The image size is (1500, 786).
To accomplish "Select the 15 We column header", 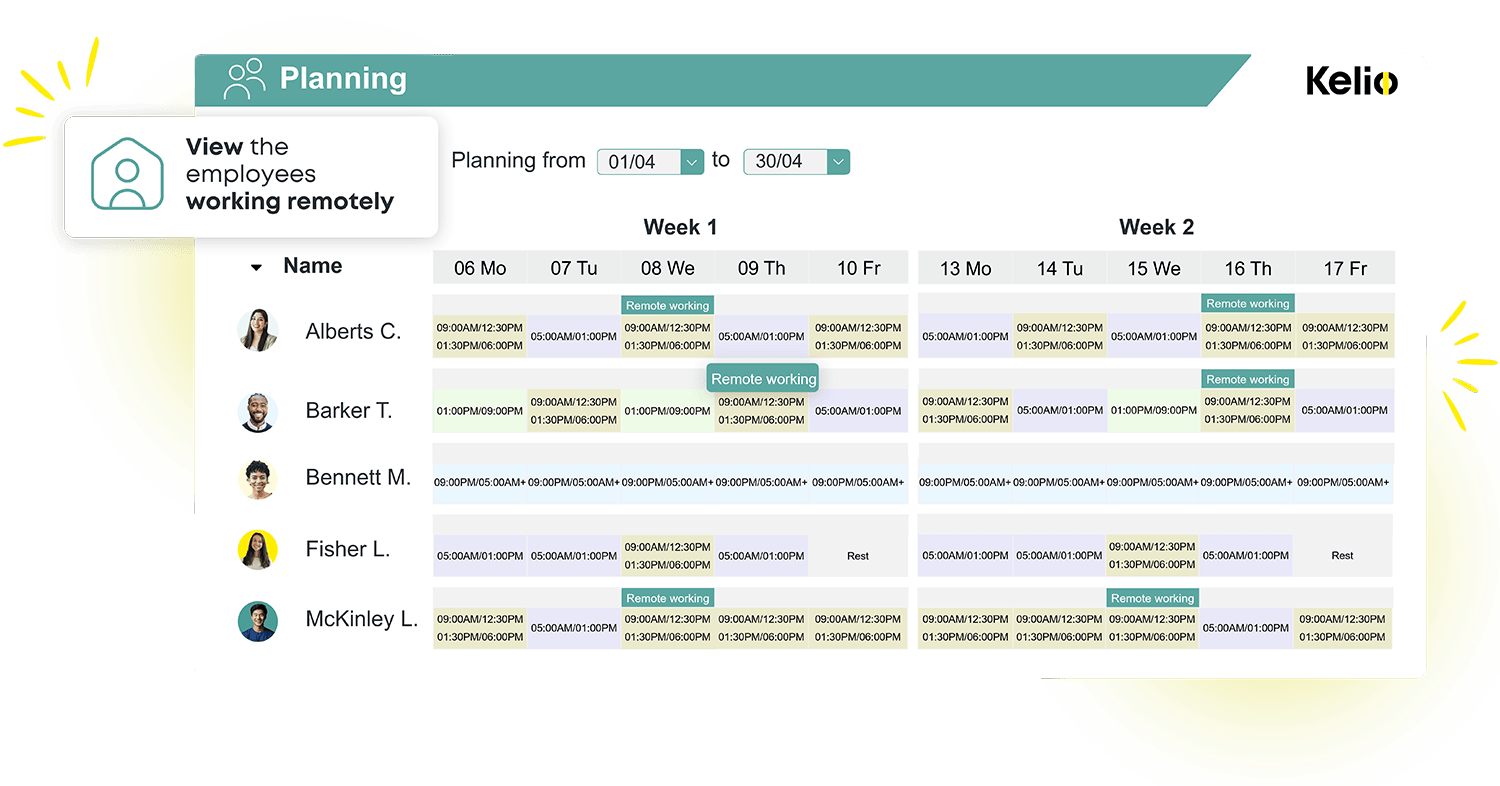I will 1154,268.
